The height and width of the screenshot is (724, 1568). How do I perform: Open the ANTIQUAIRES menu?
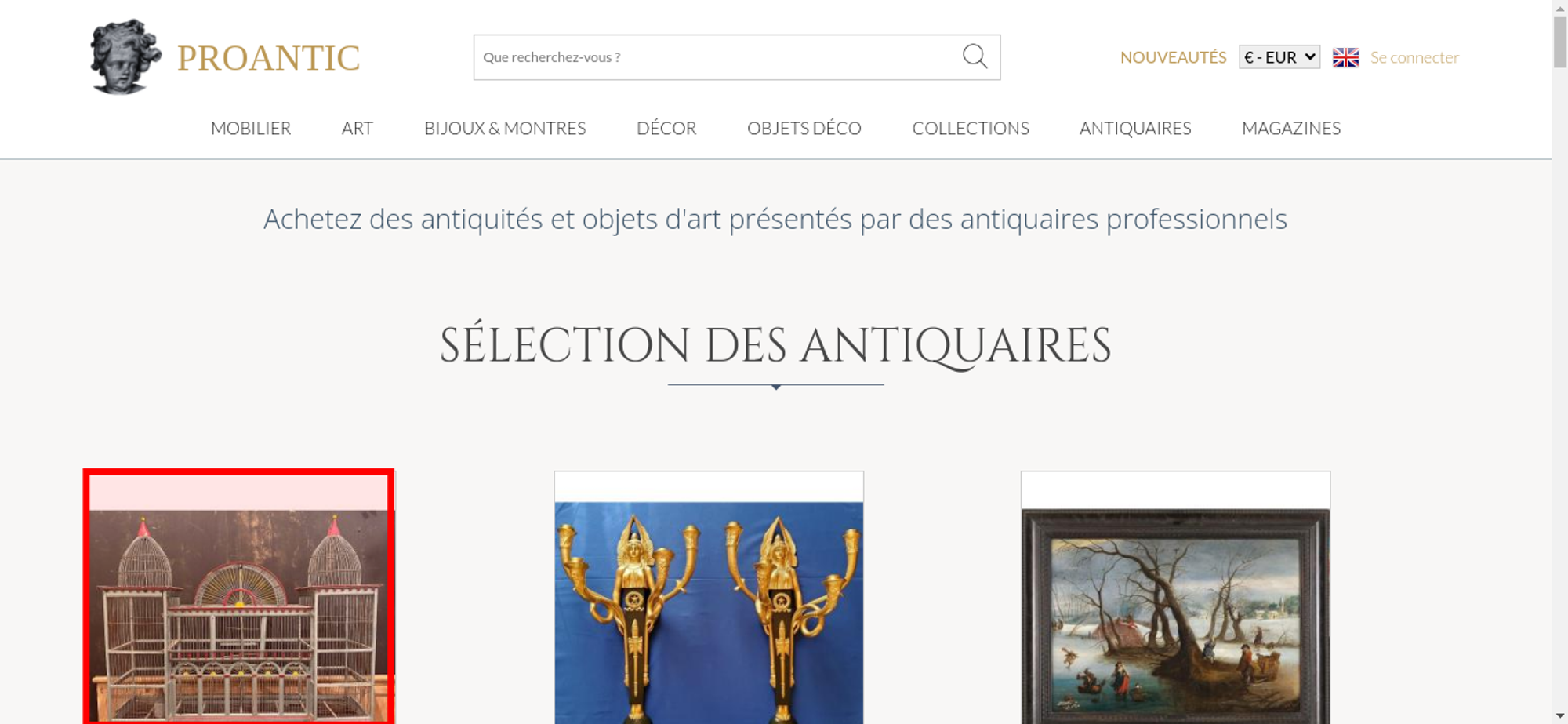pos(1135,128)
